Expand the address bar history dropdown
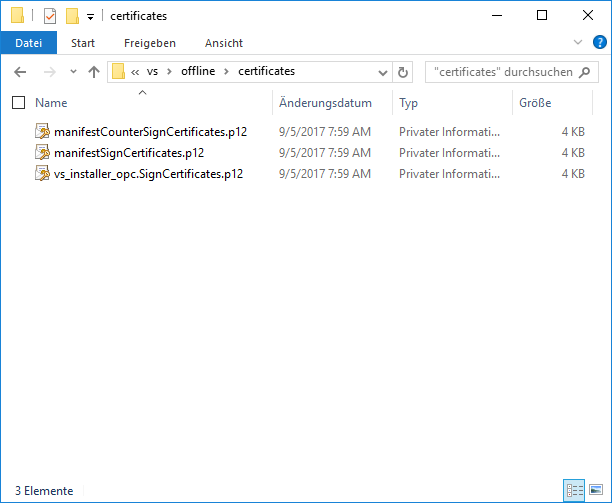This screenshot has height=503, width=612. click(383, 72)
